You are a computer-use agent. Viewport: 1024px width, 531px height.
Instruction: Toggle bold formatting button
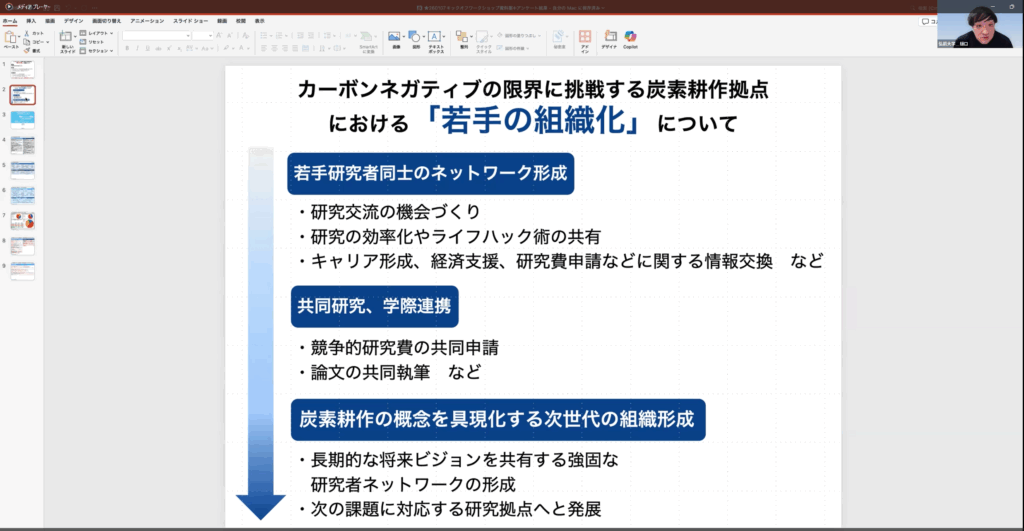126,49
